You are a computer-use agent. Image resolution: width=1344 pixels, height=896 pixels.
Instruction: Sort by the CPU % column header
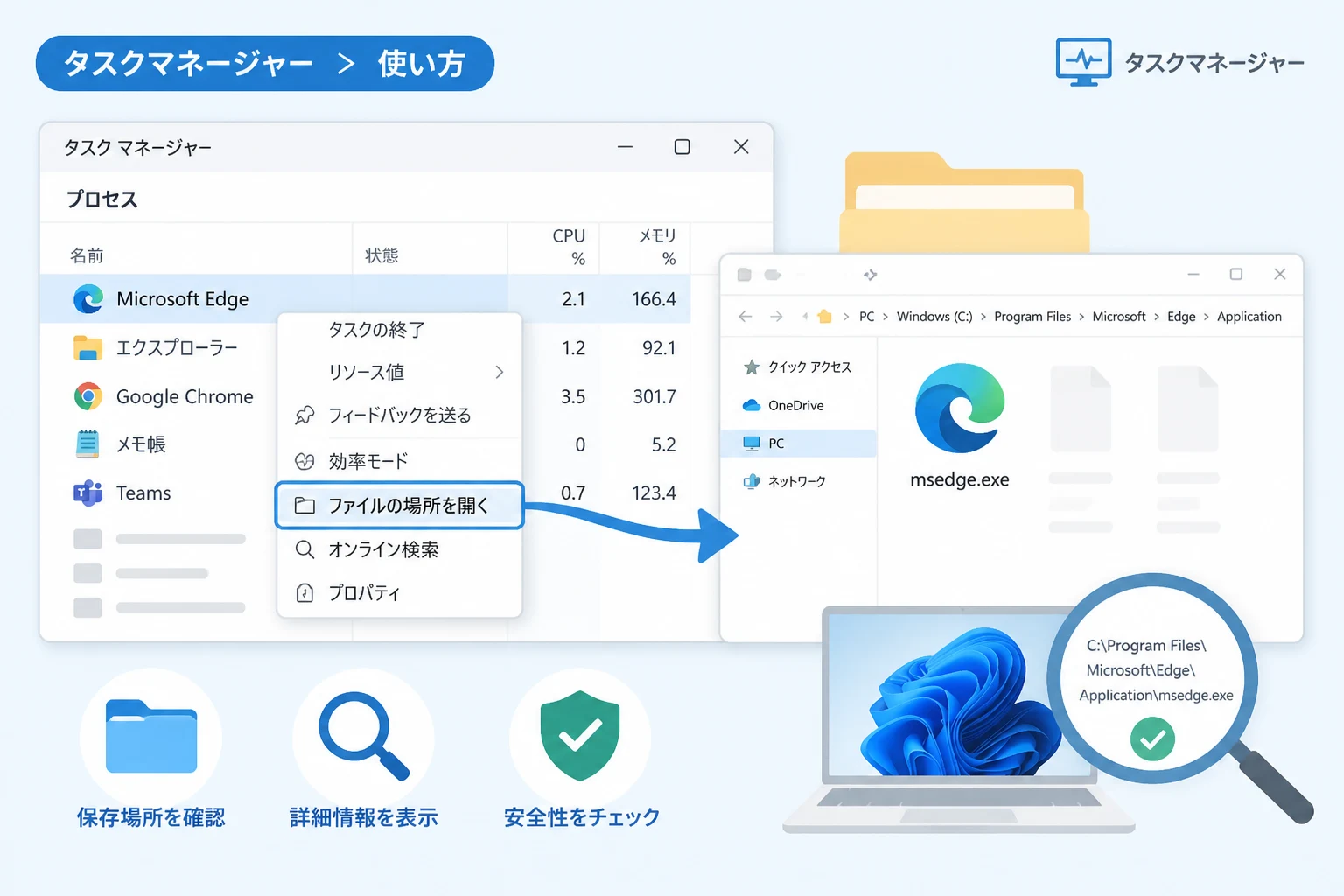tap(570, 247)
